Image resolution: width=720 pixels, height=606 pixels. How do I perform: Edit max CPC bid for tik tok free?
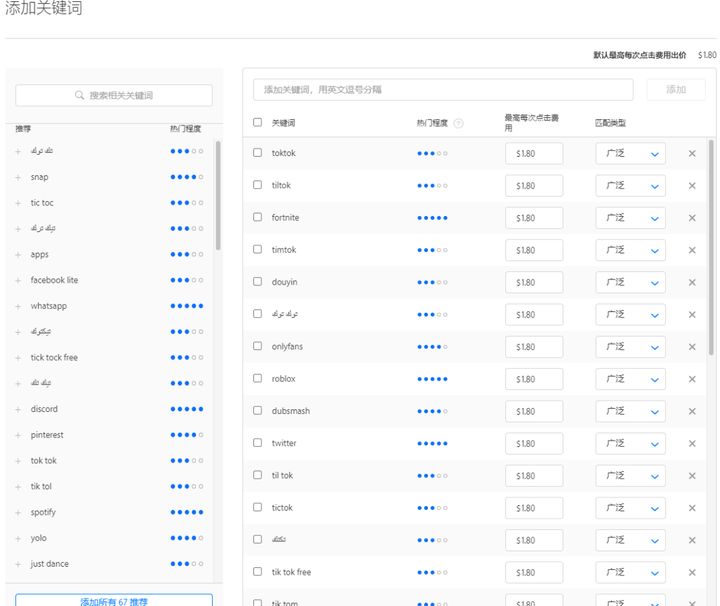tap(534, 572)
